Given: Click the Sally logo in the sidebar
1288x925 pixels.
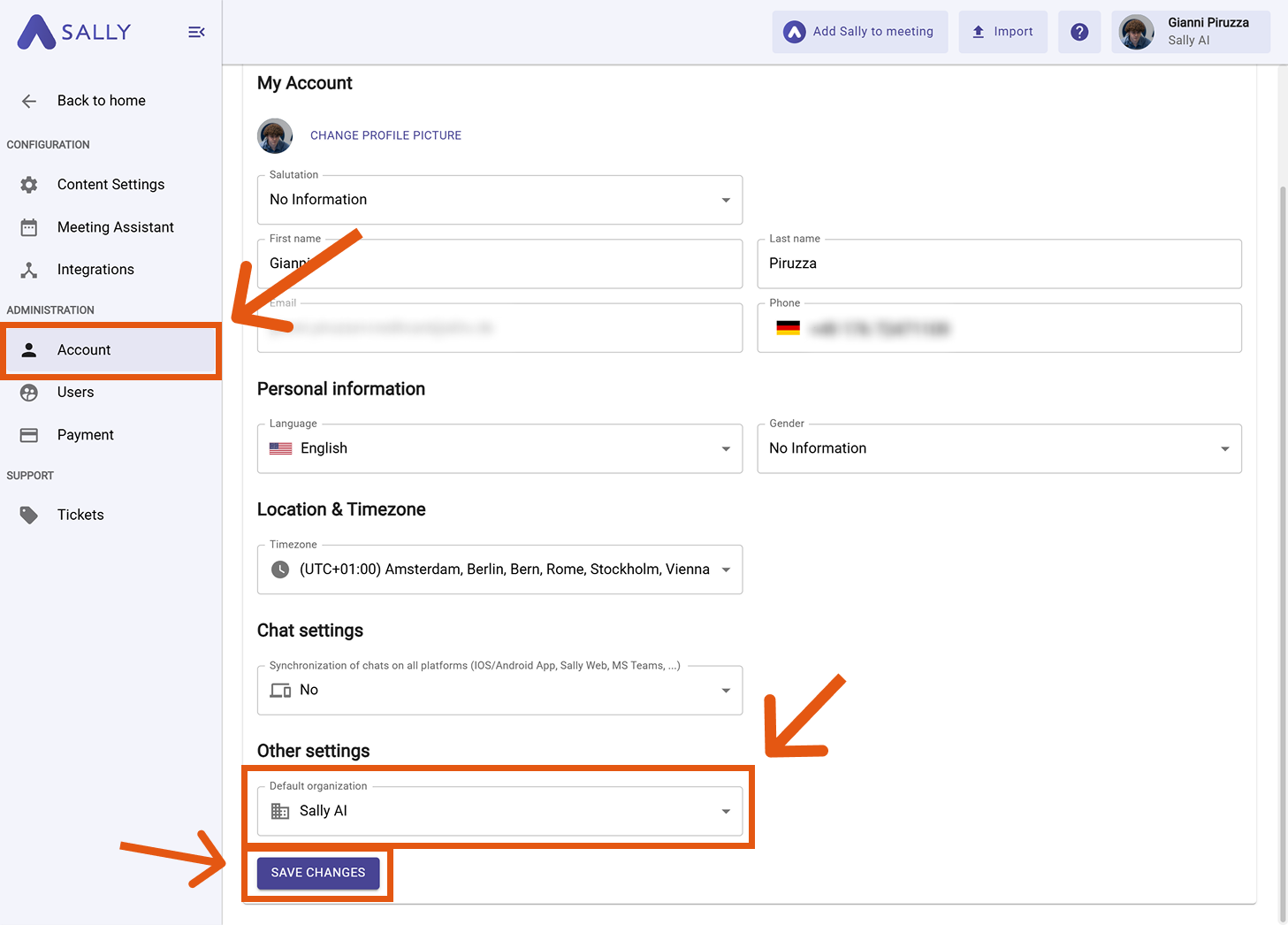Looking at the screenshot, I should click(x=74, y=32).
